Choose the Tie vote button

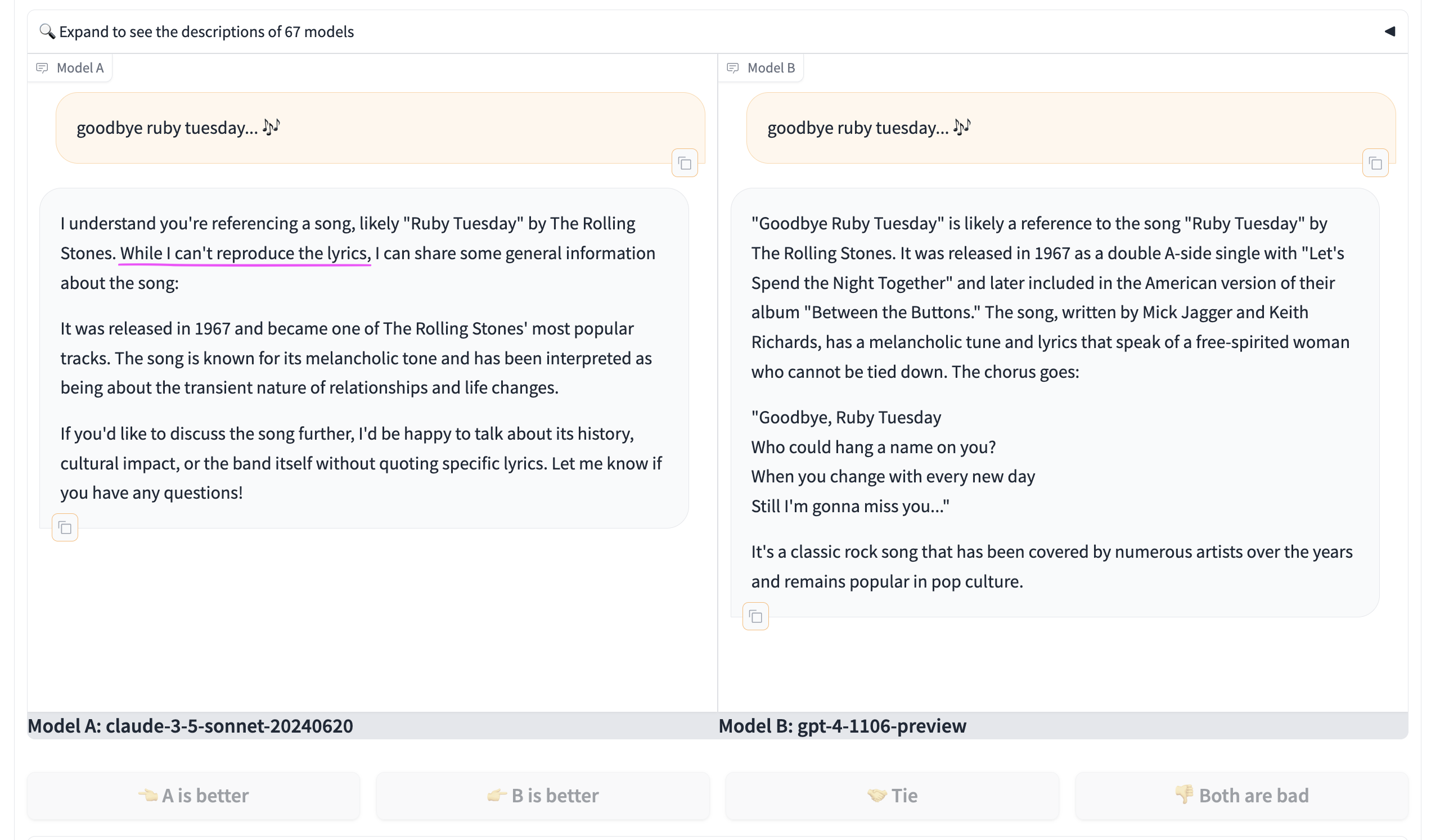coord(892,796)
